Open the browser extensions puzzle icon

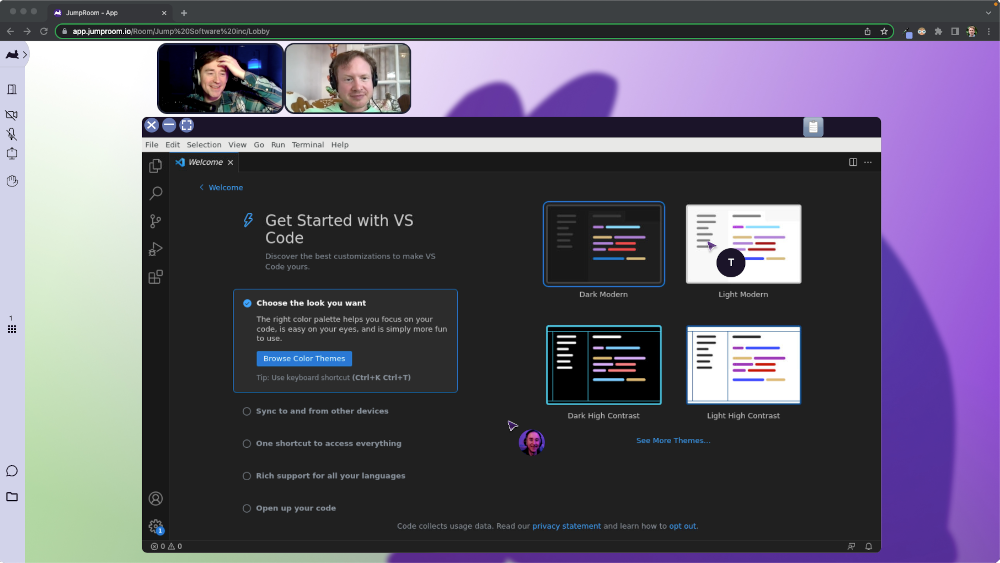tap(938, 31)
